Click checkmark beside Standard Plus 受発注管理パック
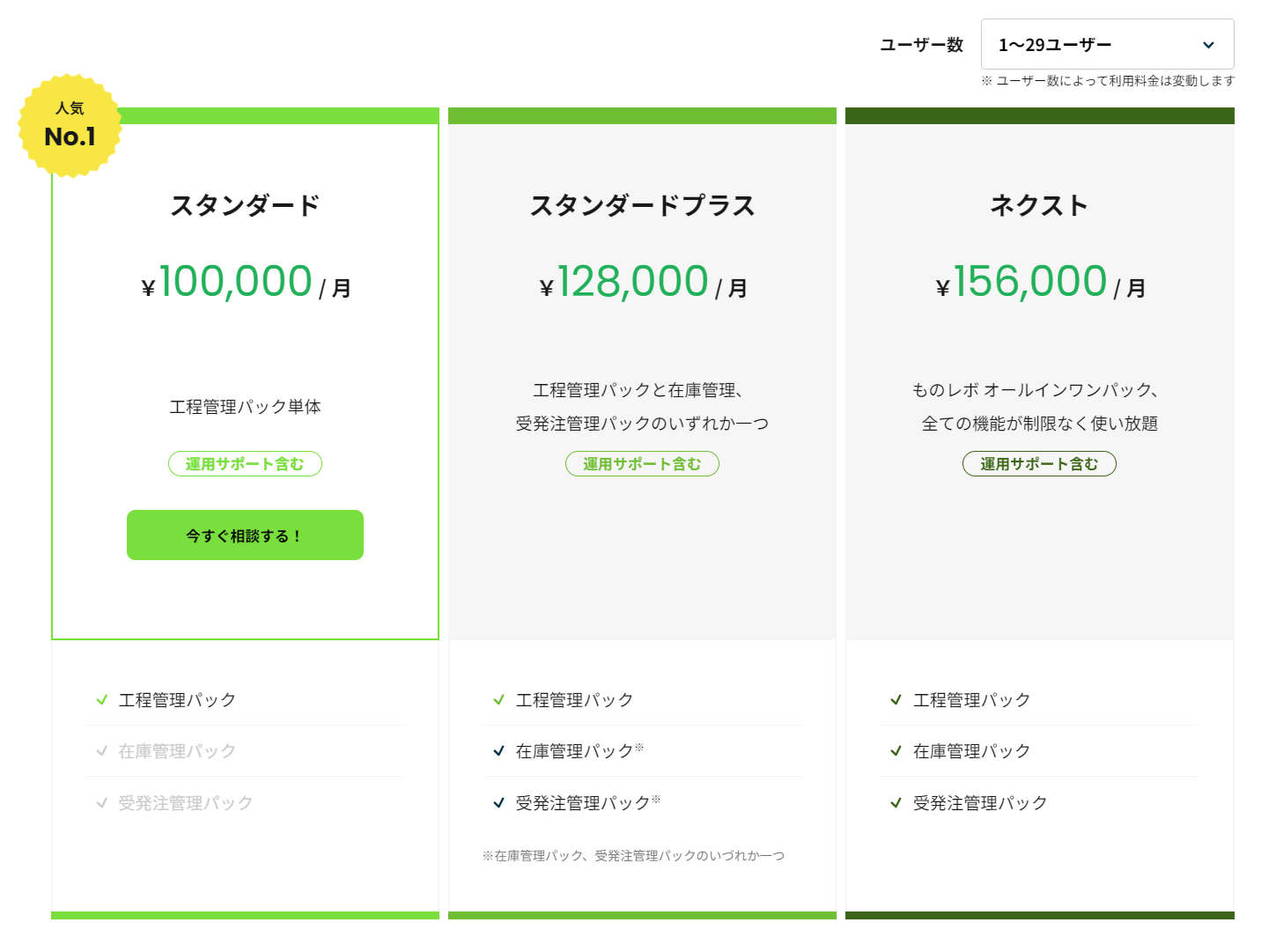Viewport: 1276px width, 952px height. coord(499,803)
